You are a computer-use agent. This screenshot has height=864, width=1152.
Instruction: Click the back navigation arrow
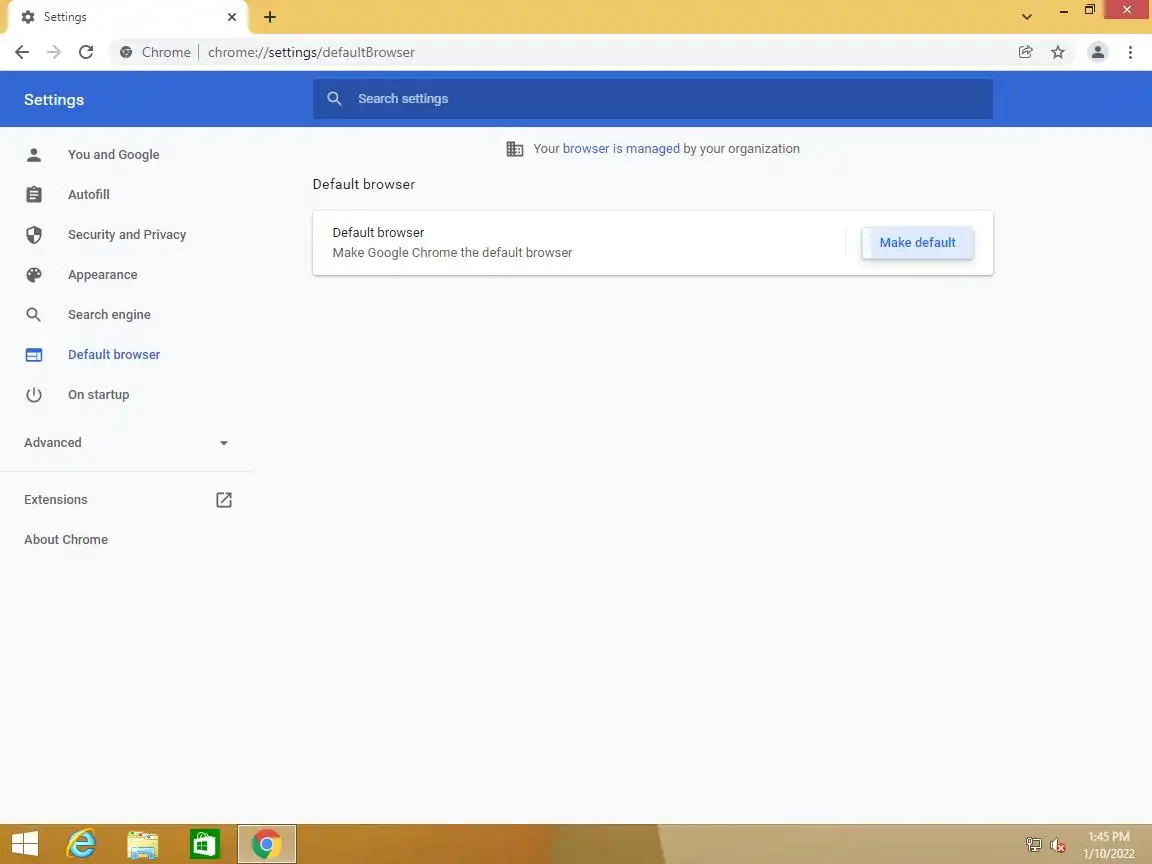point(22,52)
